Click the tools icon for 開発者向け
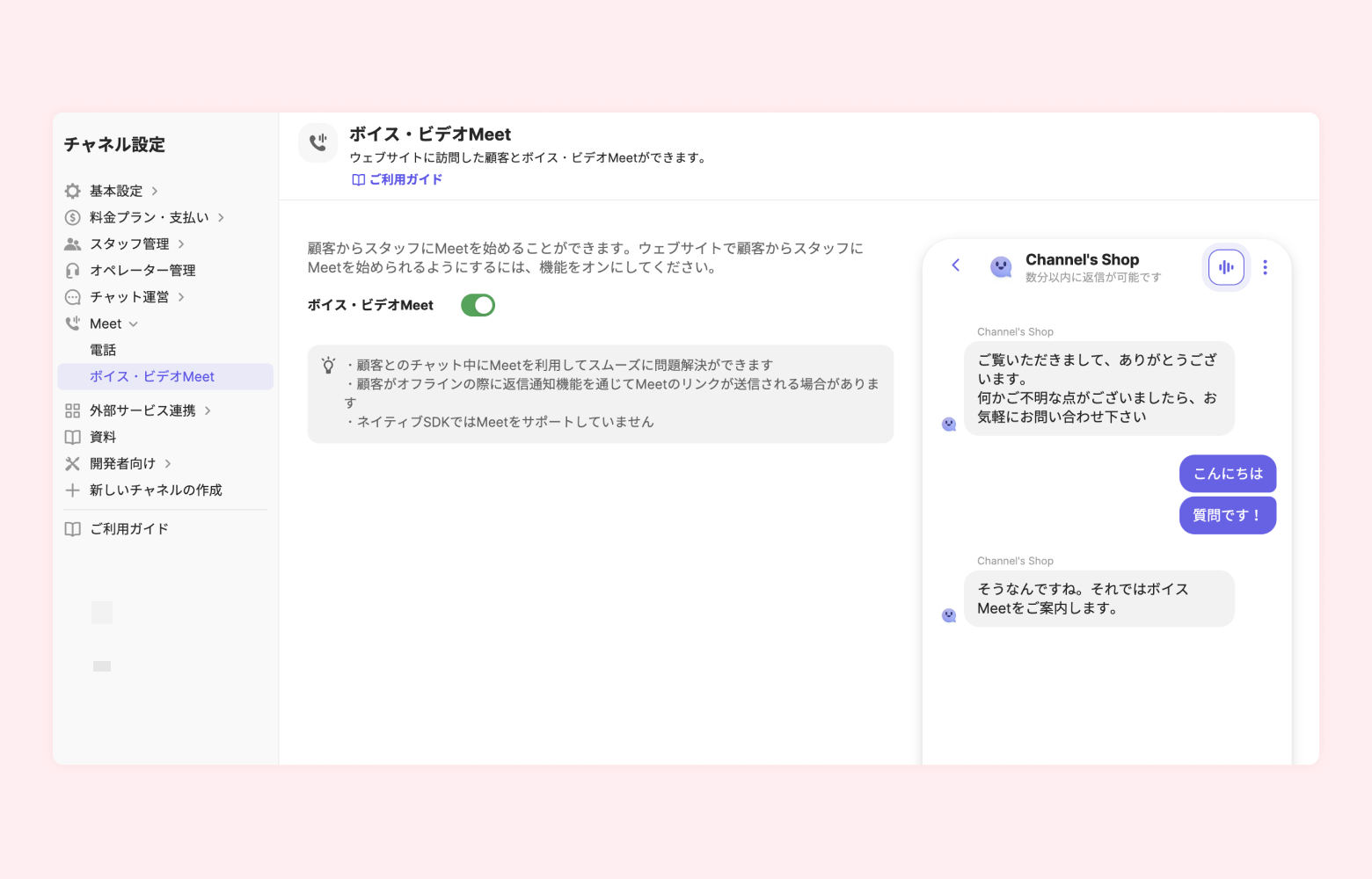The width and height of the screenshot is (1372, 879). click(73, 463)
